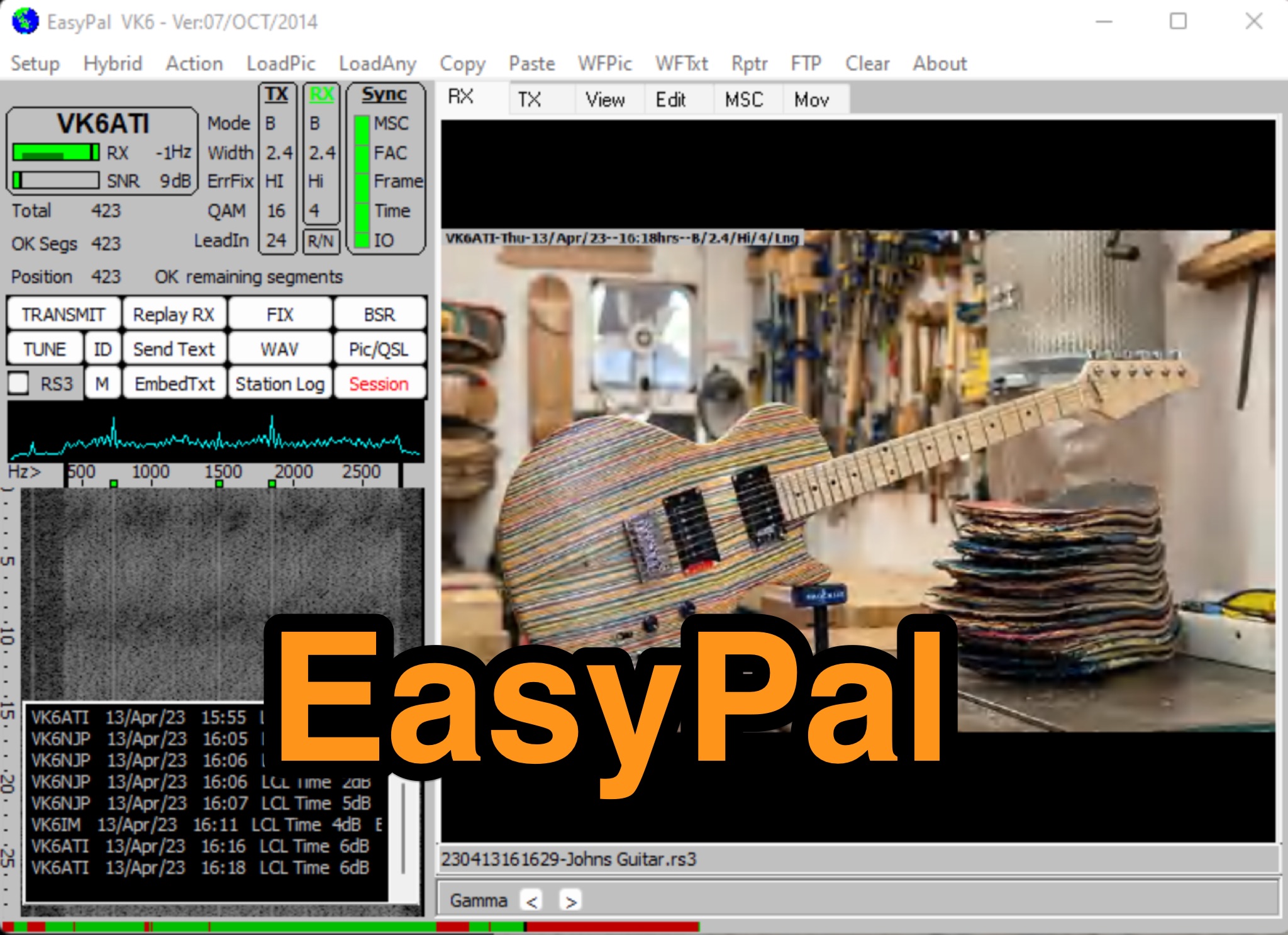Click the Send Text button
This screenshot has width=1288, height=935.
[x=174, y=349]
